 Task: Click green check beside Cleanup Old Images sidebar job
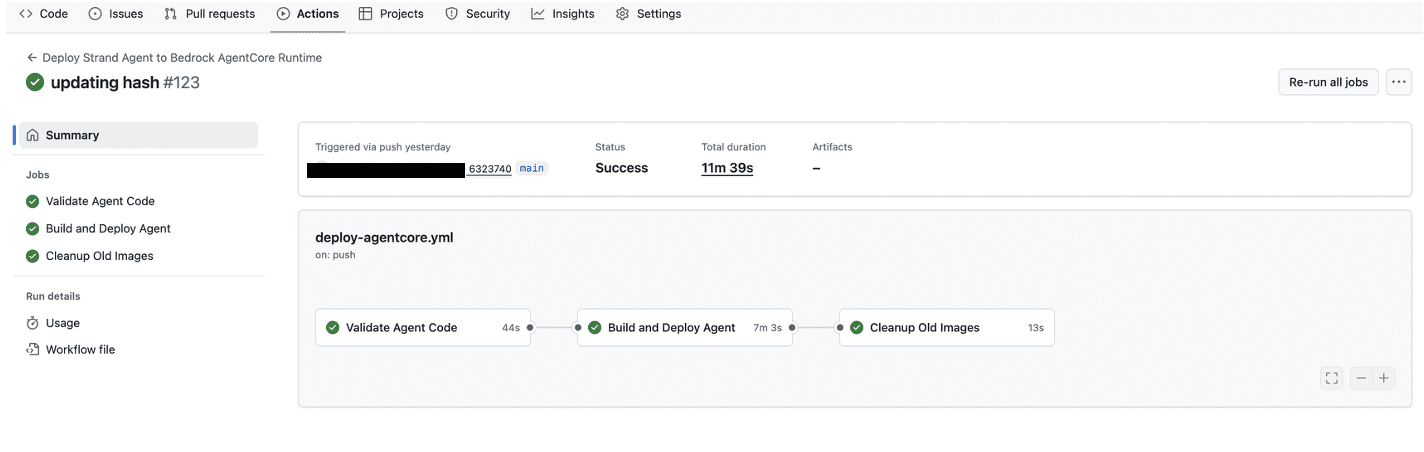point(33,256)
